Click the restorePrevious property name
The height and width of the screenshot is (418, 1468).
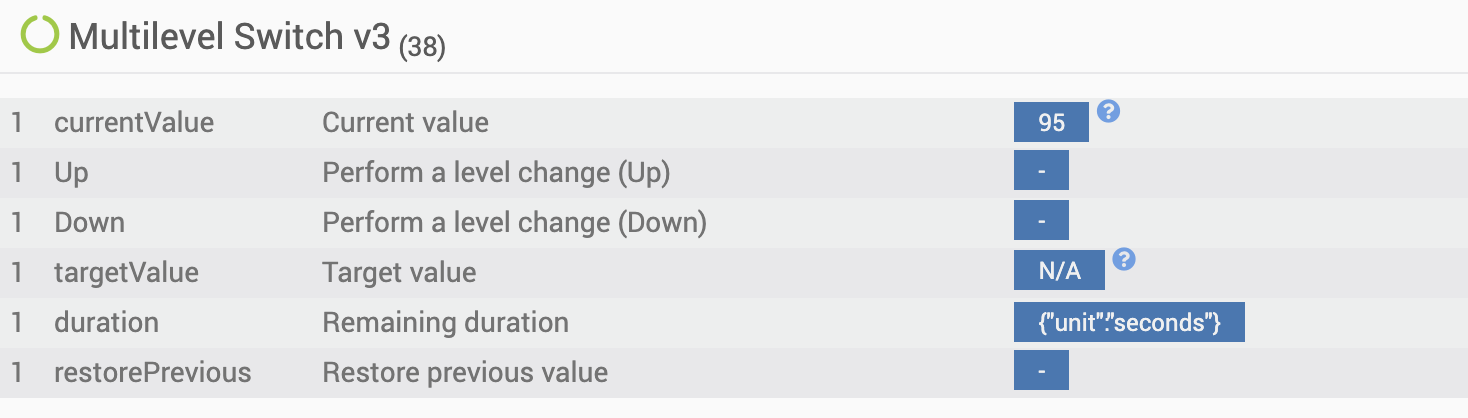point(152,373)
